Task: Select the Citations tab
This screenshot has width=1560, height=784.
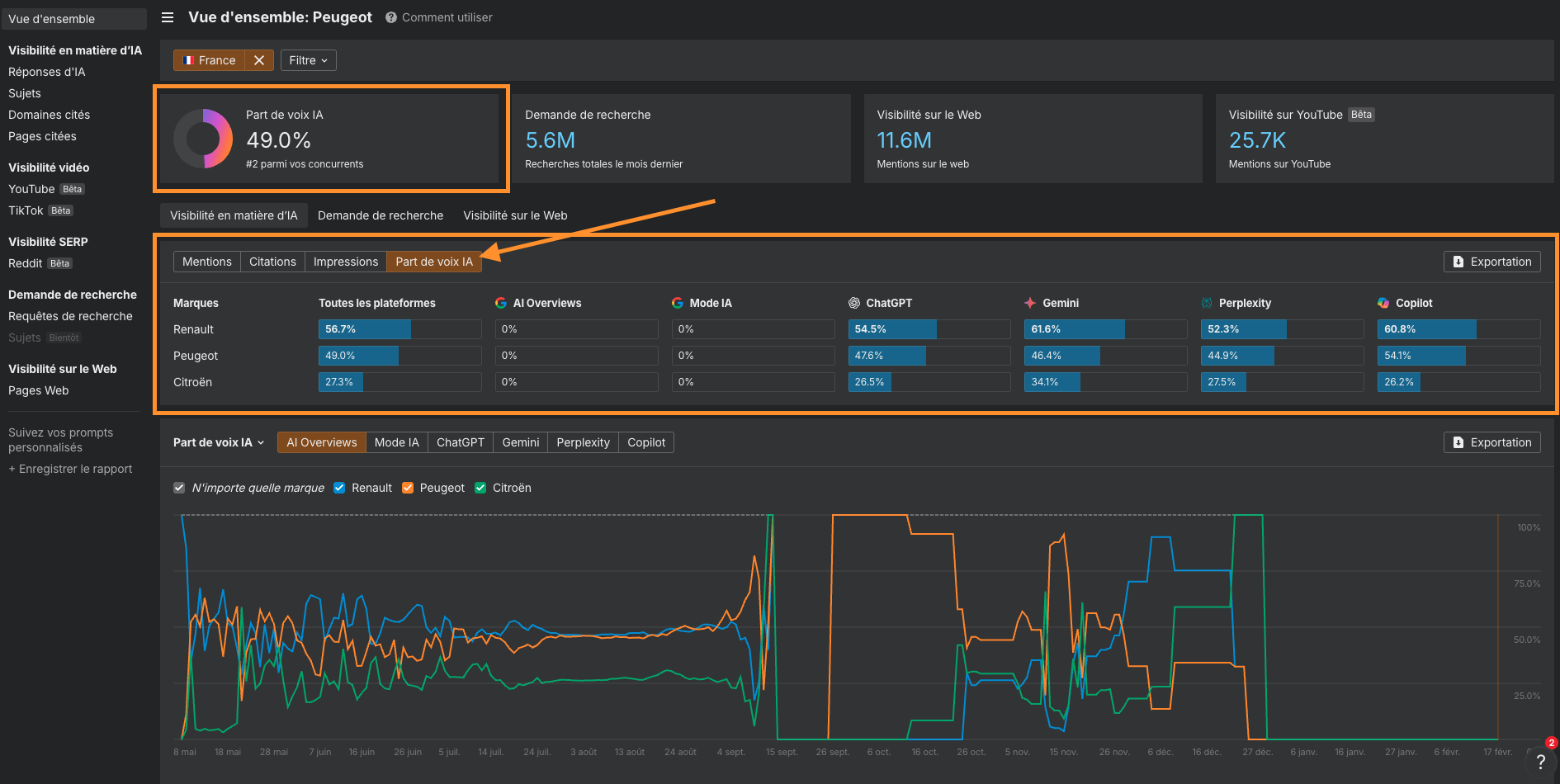Action: point(272,262)
